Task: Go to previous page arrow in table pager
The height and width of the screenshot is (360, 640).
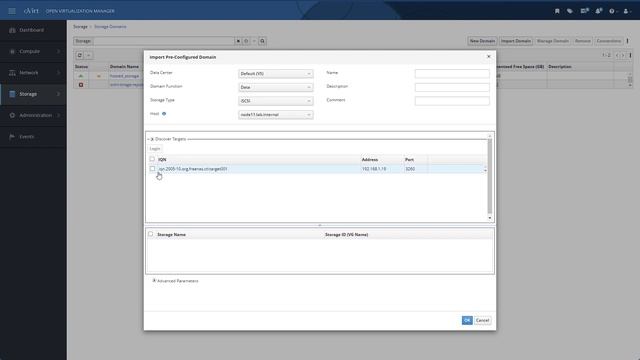Action: (617, 55)
